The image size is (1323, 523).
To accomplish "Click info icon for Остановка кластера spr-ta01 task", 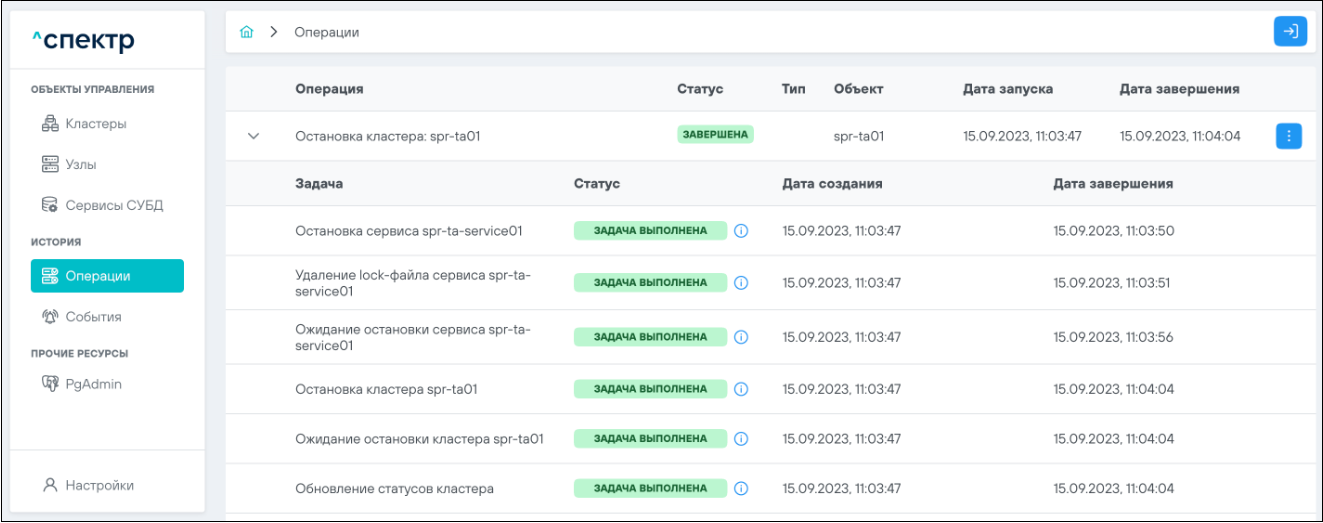I will click(741, 389).
